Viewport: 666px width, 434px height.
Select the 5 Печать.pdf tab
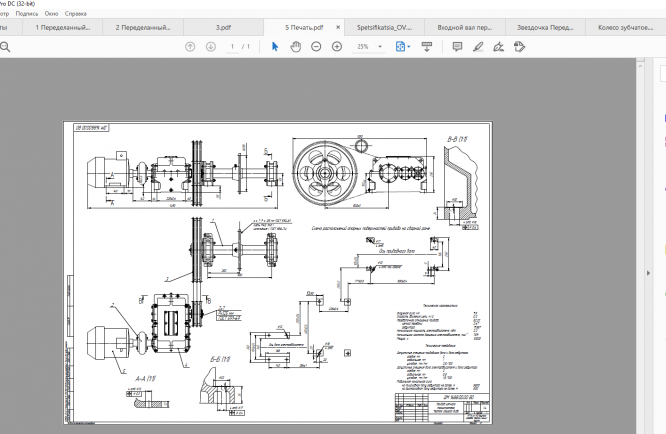coord(304,28)
